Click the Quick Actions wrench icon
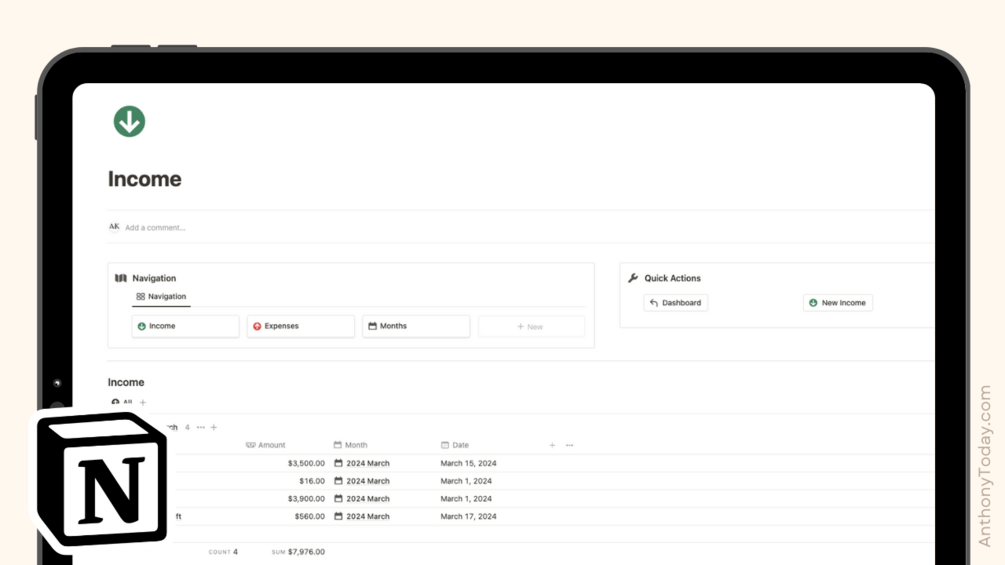 (633, 278)
